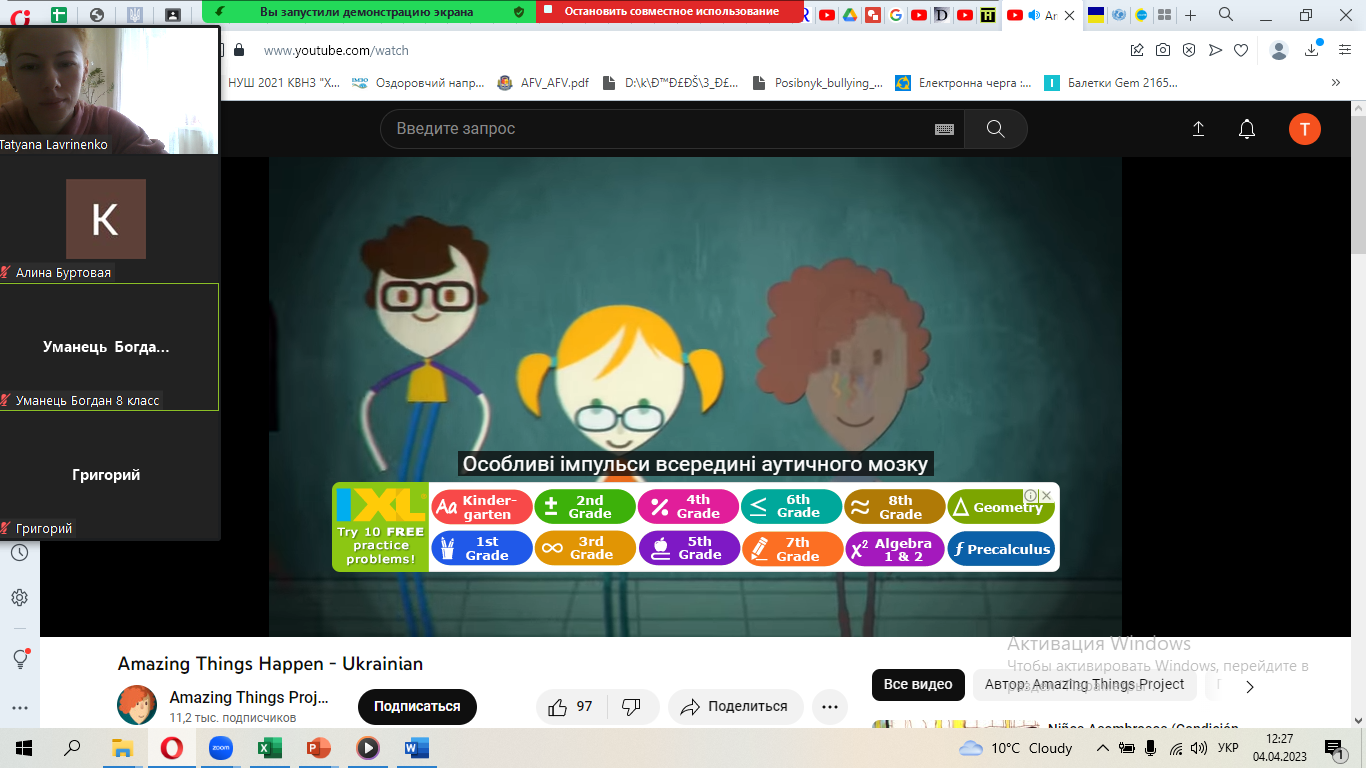Viewport: 1366px width, 768px height.
Task: Select the 'Все видео' filter chip
Action: (x=918, y=685)
